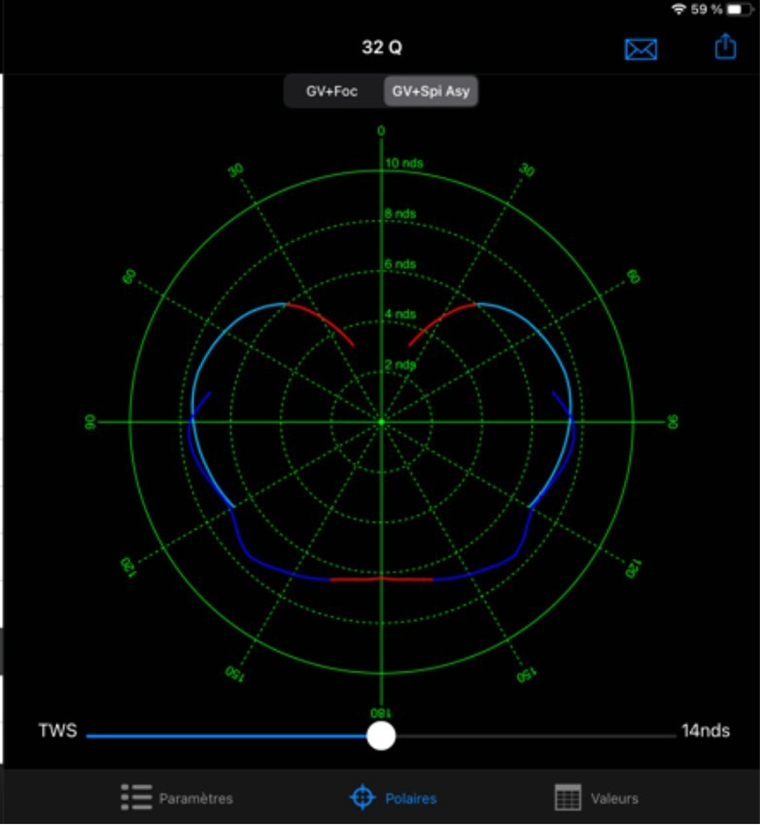
Task: Tap the 180 degree axis label
Action: point(381,713)
